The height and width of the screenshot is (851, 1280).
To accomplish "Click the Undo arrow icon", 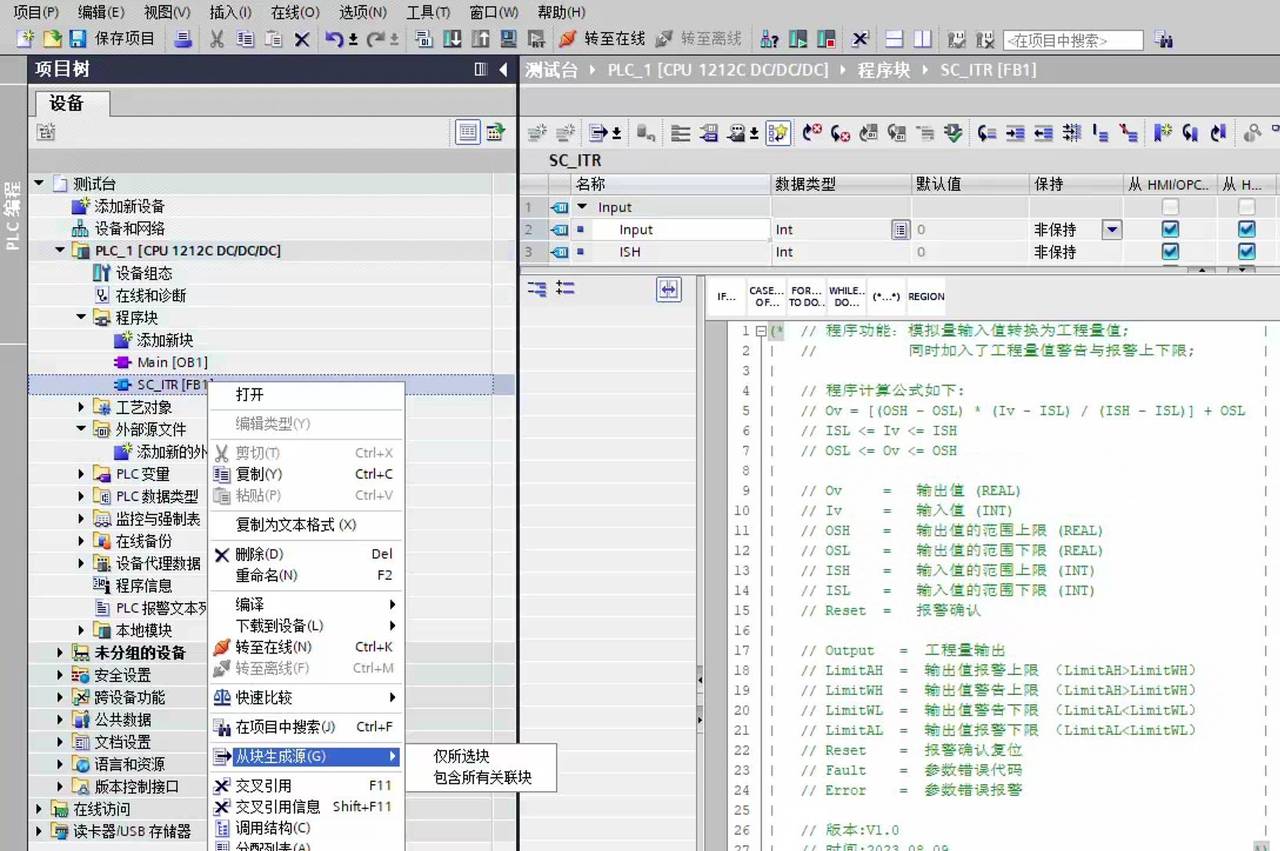I will [x=333, y=39].
